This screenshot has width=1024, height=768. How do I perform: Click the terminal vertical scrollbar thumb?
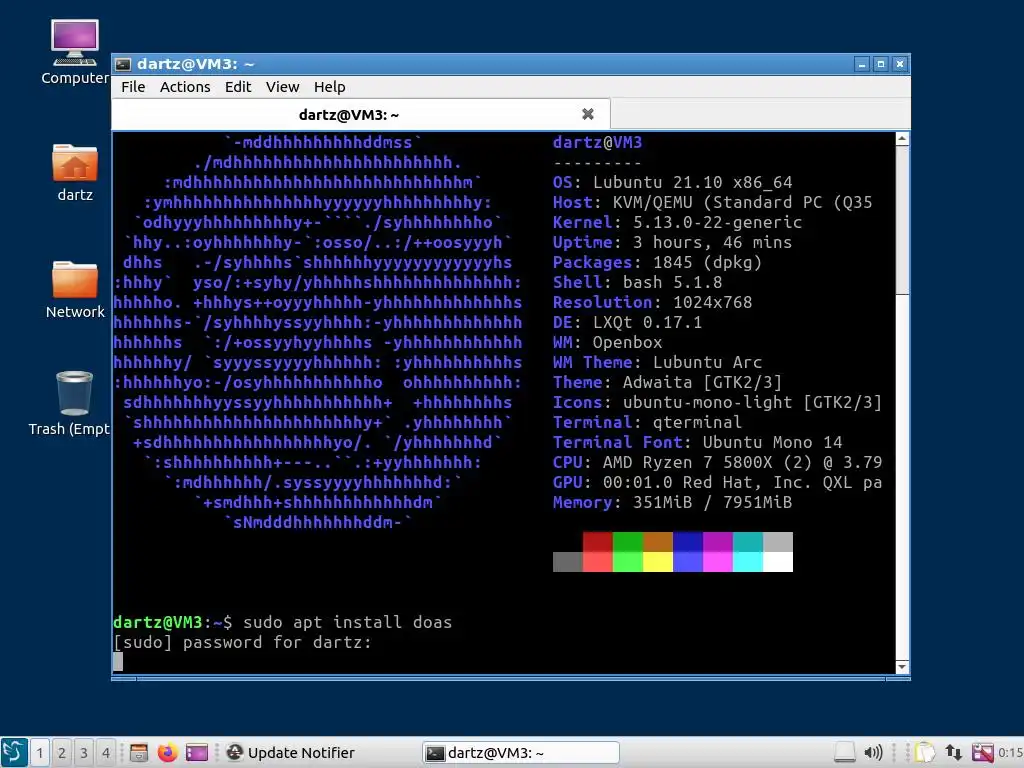(902, 220)
